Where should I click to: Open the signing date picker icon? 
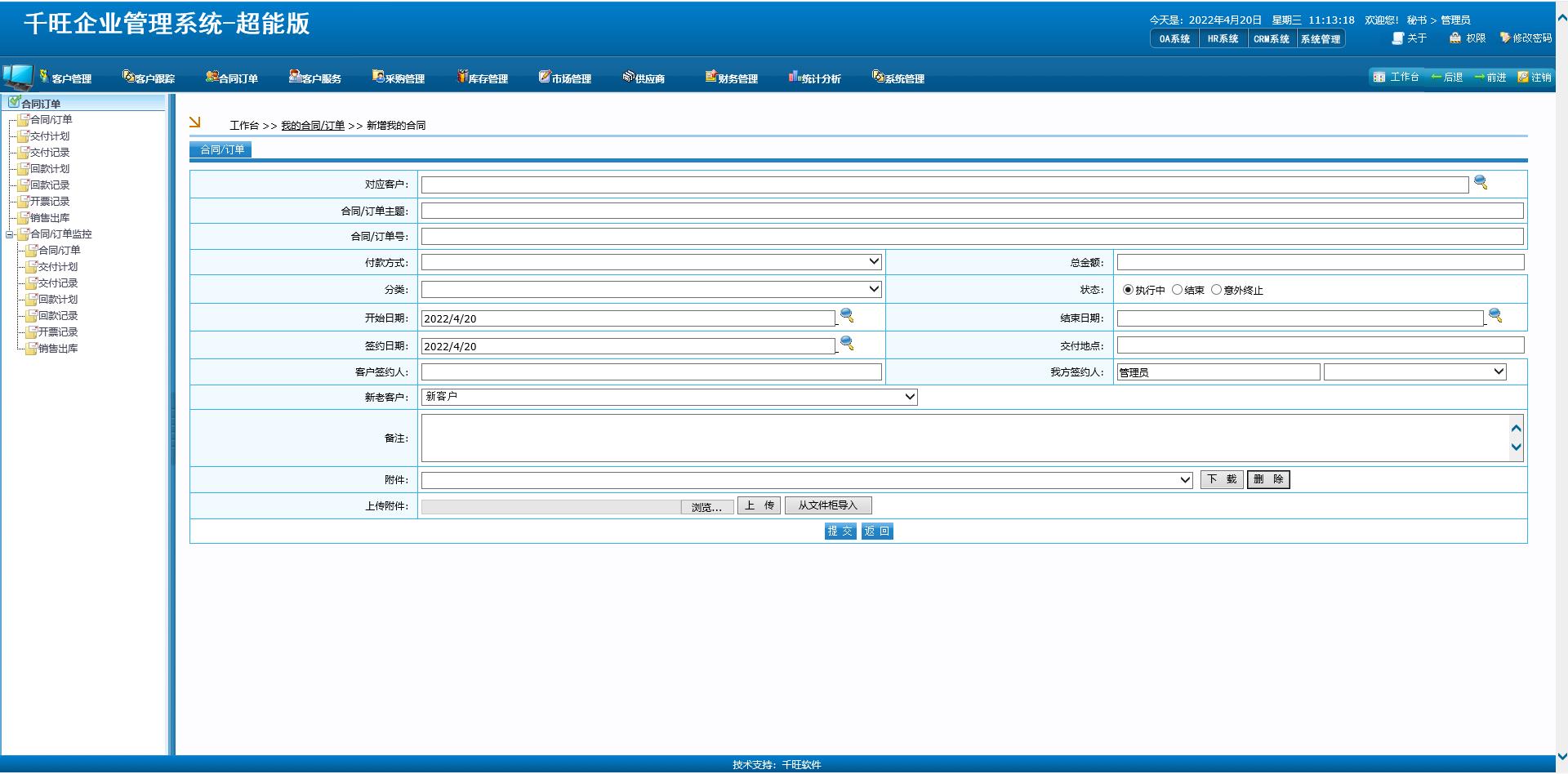point(847,343)
